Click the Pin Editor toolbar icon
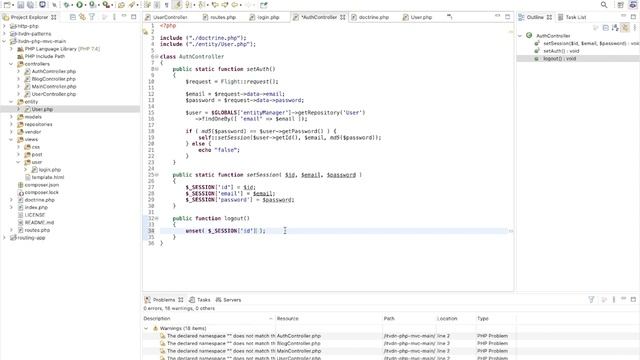 click(x=264, y=5)
